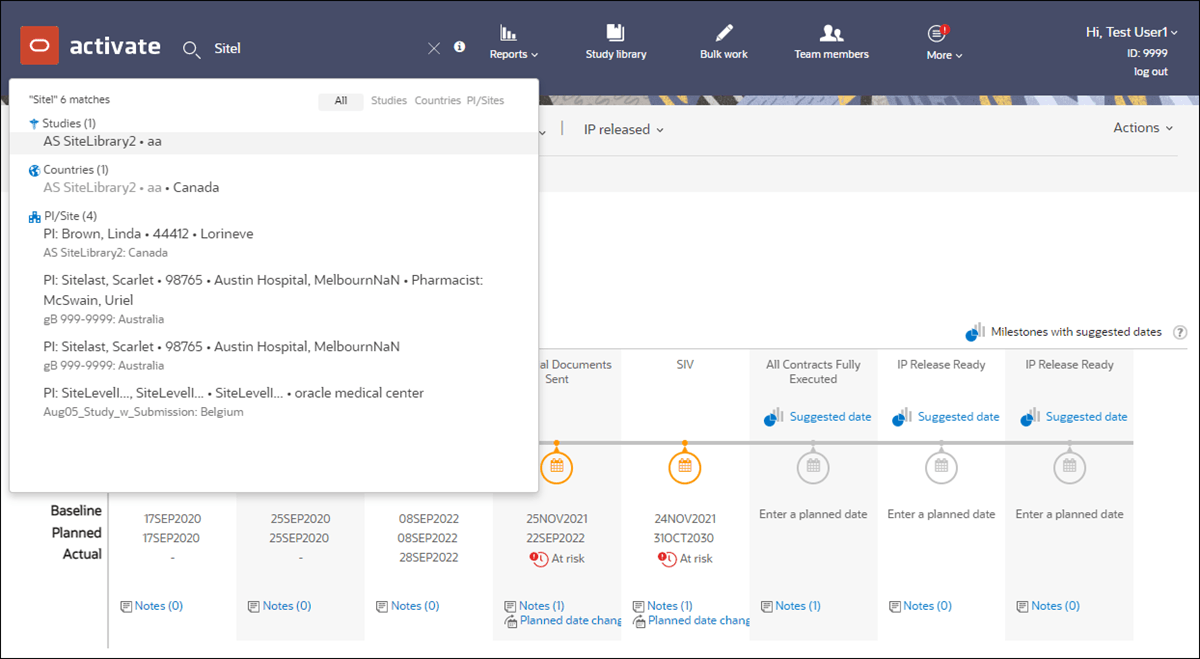Click the log out link

coord(1150,72)
